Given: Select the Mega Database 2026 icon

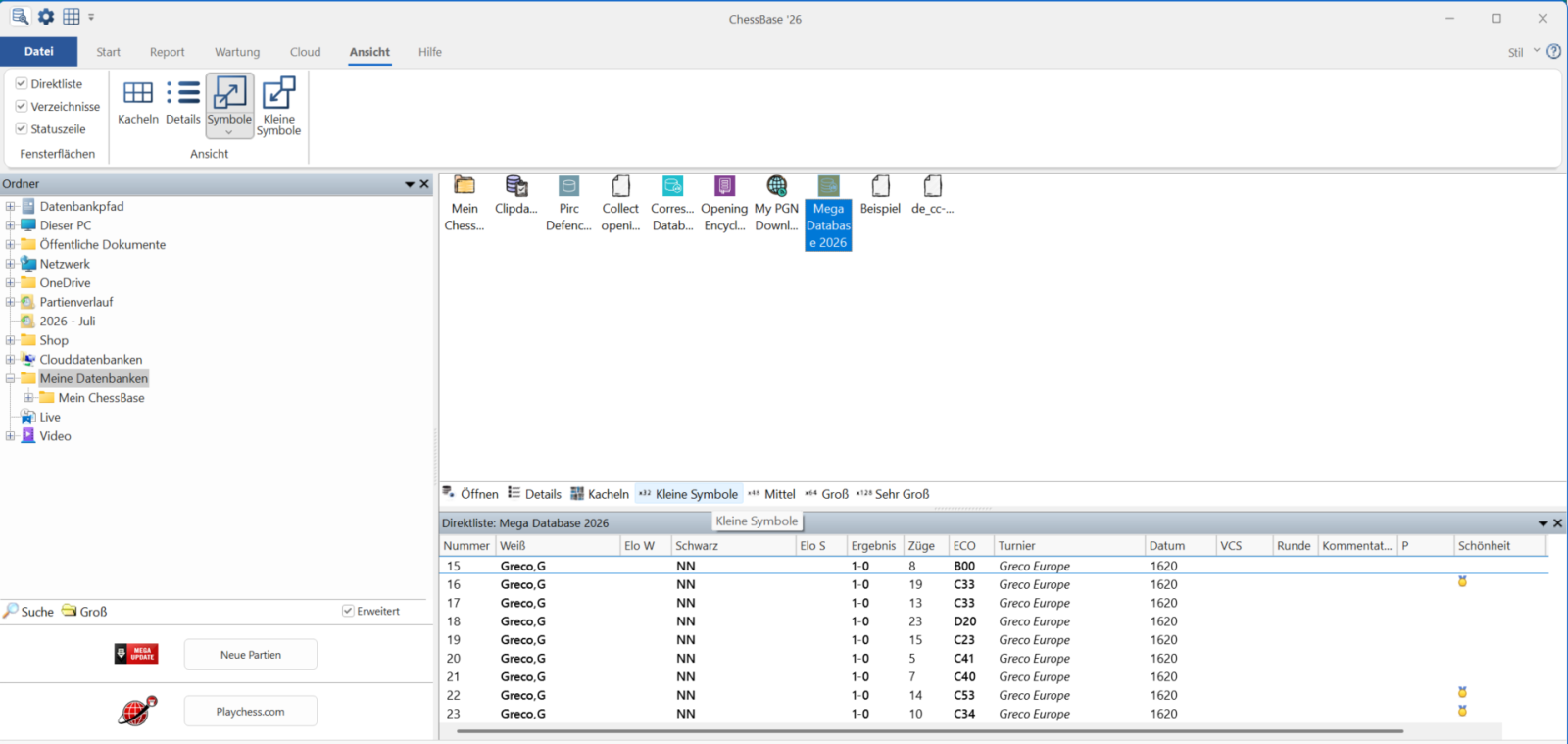Looking at the screenshot, I should 828,213.
